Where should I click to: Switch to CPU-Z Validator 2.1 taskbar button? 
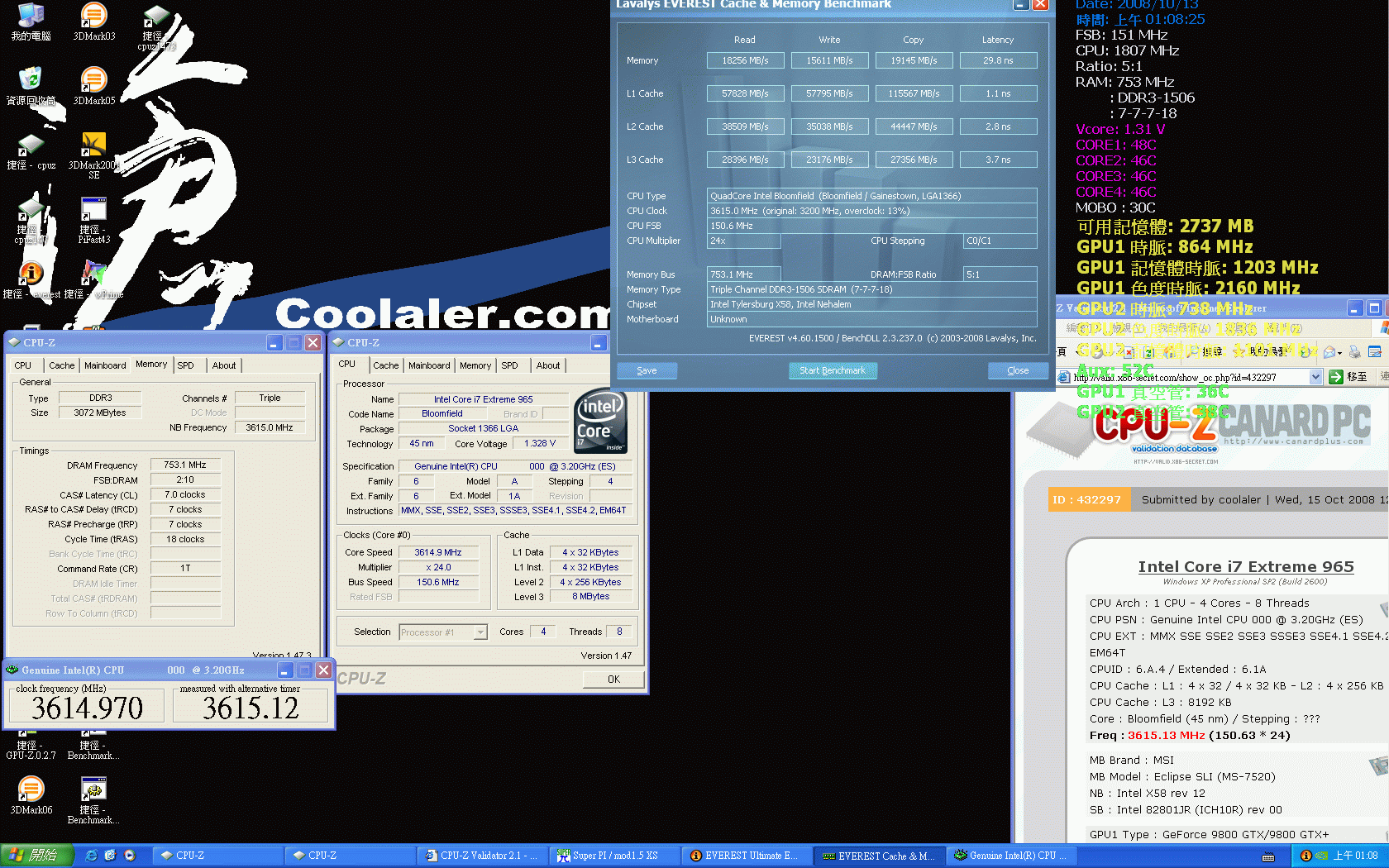click(481, 856)
